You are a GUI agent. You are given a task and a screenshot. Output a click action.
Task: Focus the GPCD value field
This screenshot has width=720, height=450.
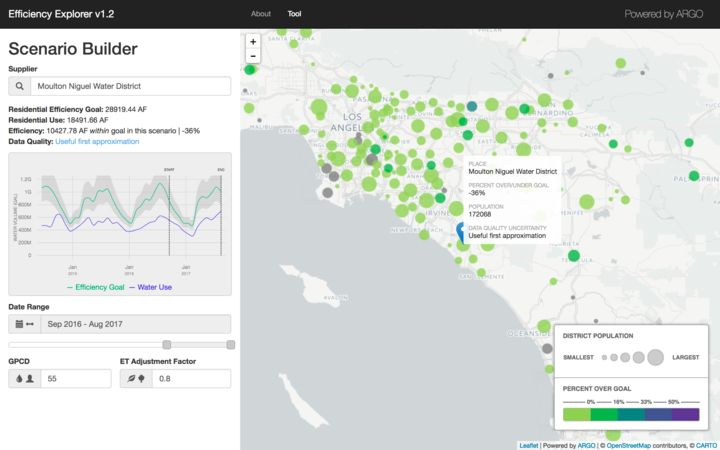pyautogui.click(x=76, y=379)
